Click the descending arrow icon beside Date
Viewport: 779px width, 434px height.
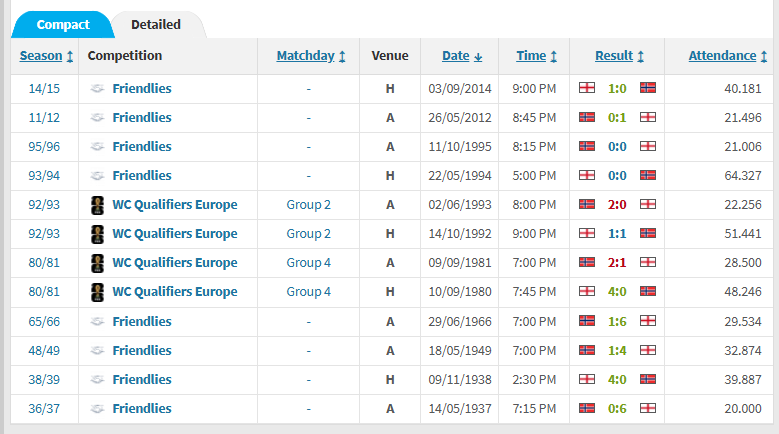tap(478, 57)
